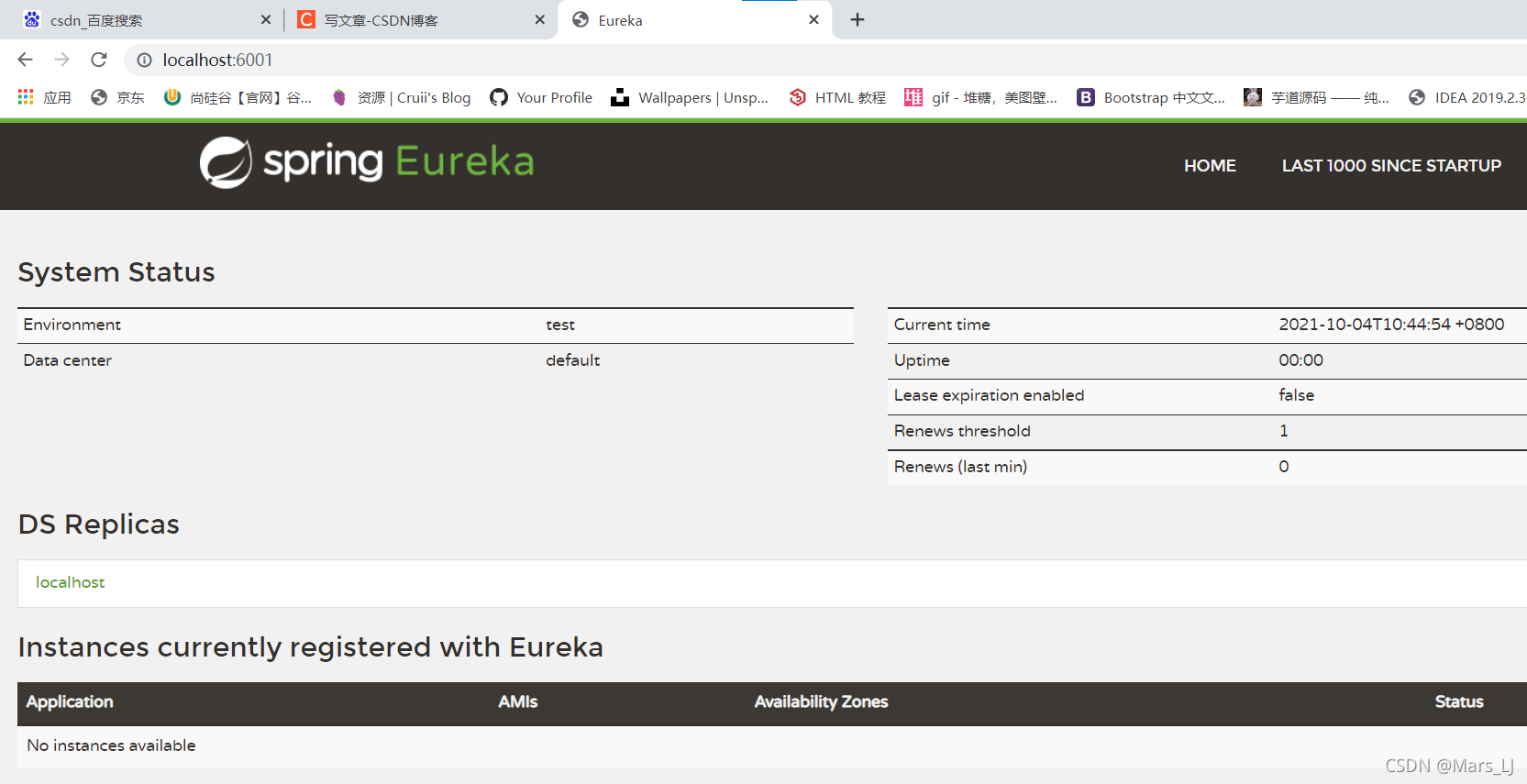
Task: Click the Current time value 2021-10-04T10:44:54
Action: (x=1391, y=325)
